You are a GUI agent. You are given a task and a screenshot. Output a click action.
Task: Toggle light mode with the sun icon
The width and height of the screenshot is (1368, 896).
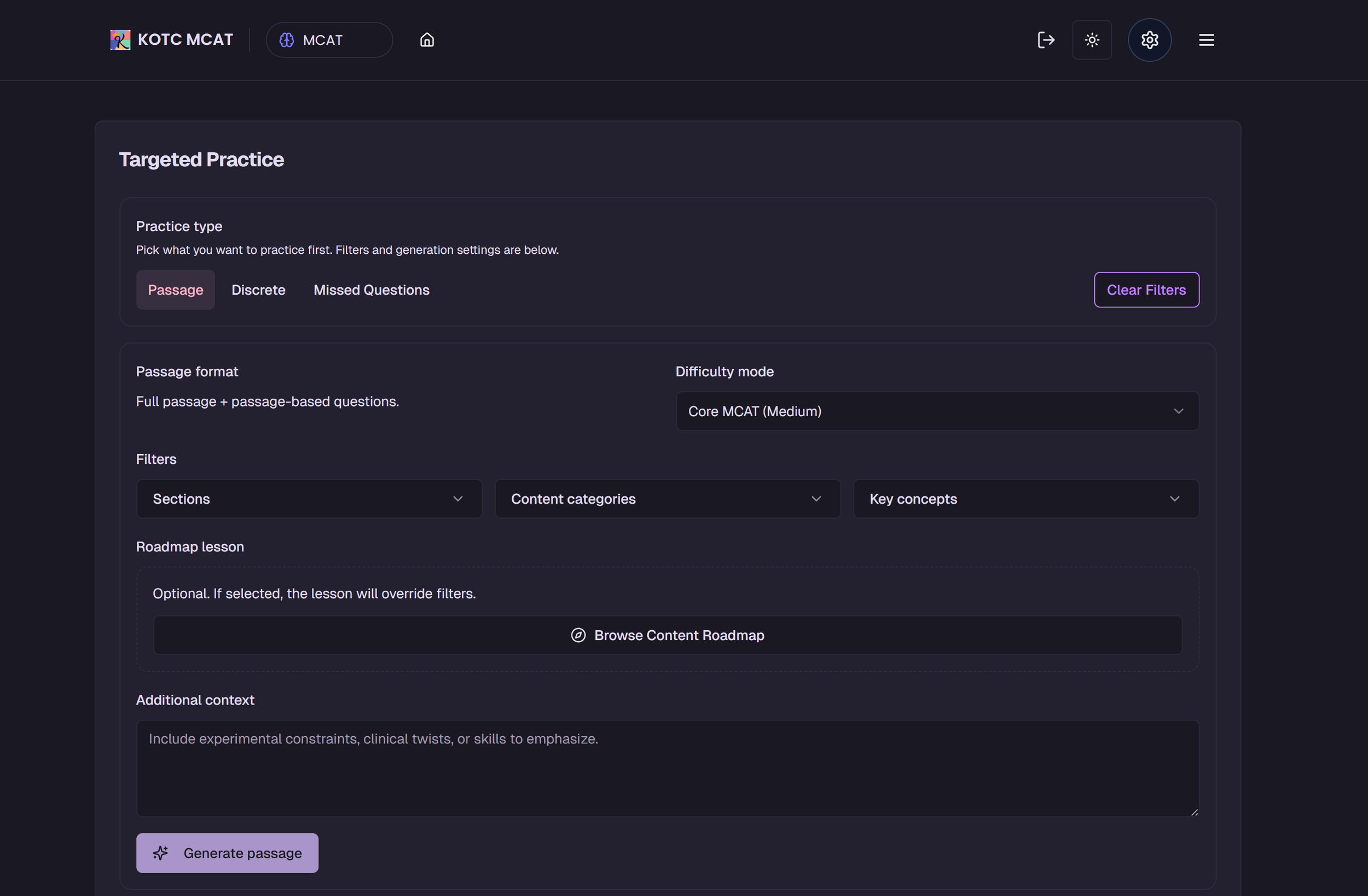point(1092,39)
